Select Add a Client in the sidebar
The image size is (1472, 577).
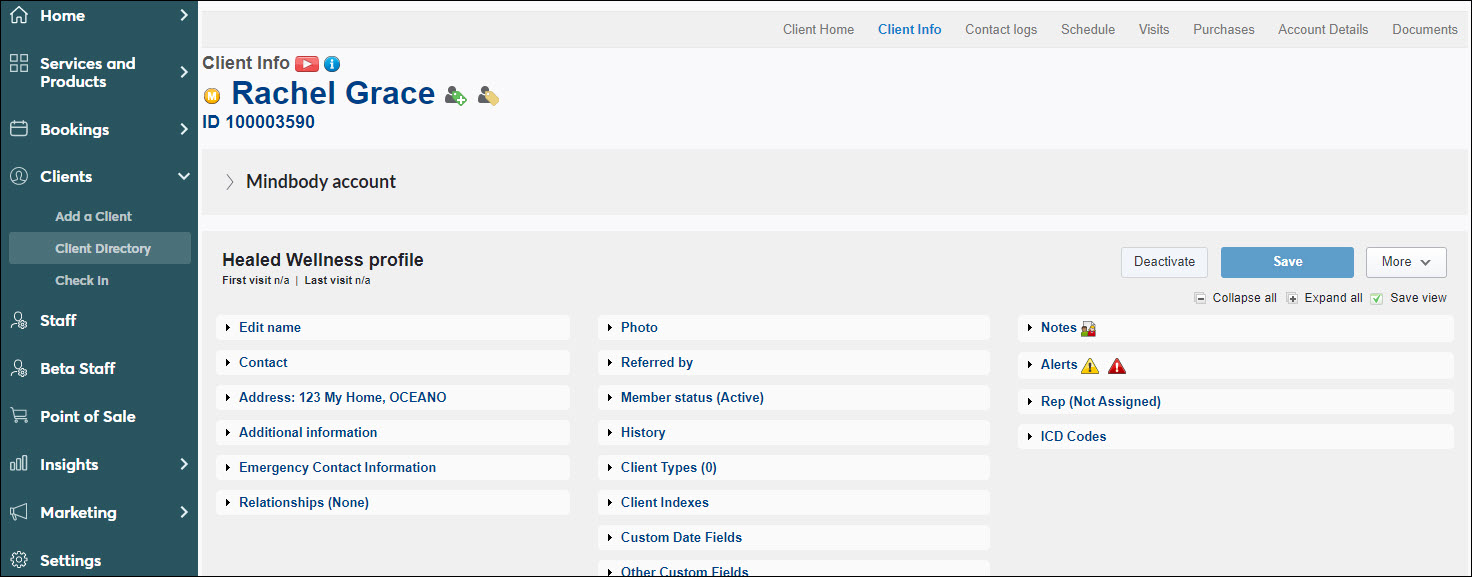click(x=93, y=216)
